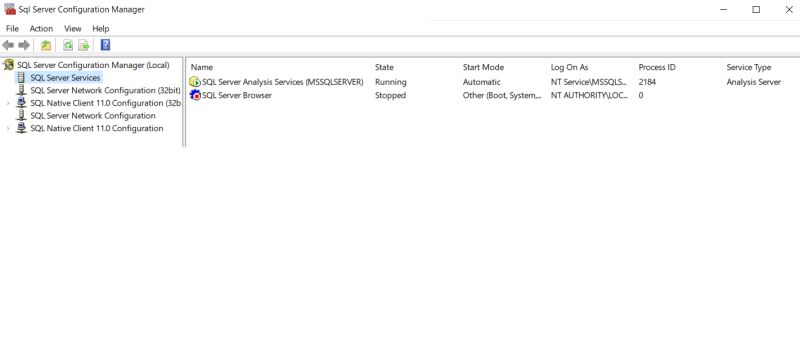800x364 pixels.
Task: Select SQL Server Network Configuration node
Action: click(93, 116)
